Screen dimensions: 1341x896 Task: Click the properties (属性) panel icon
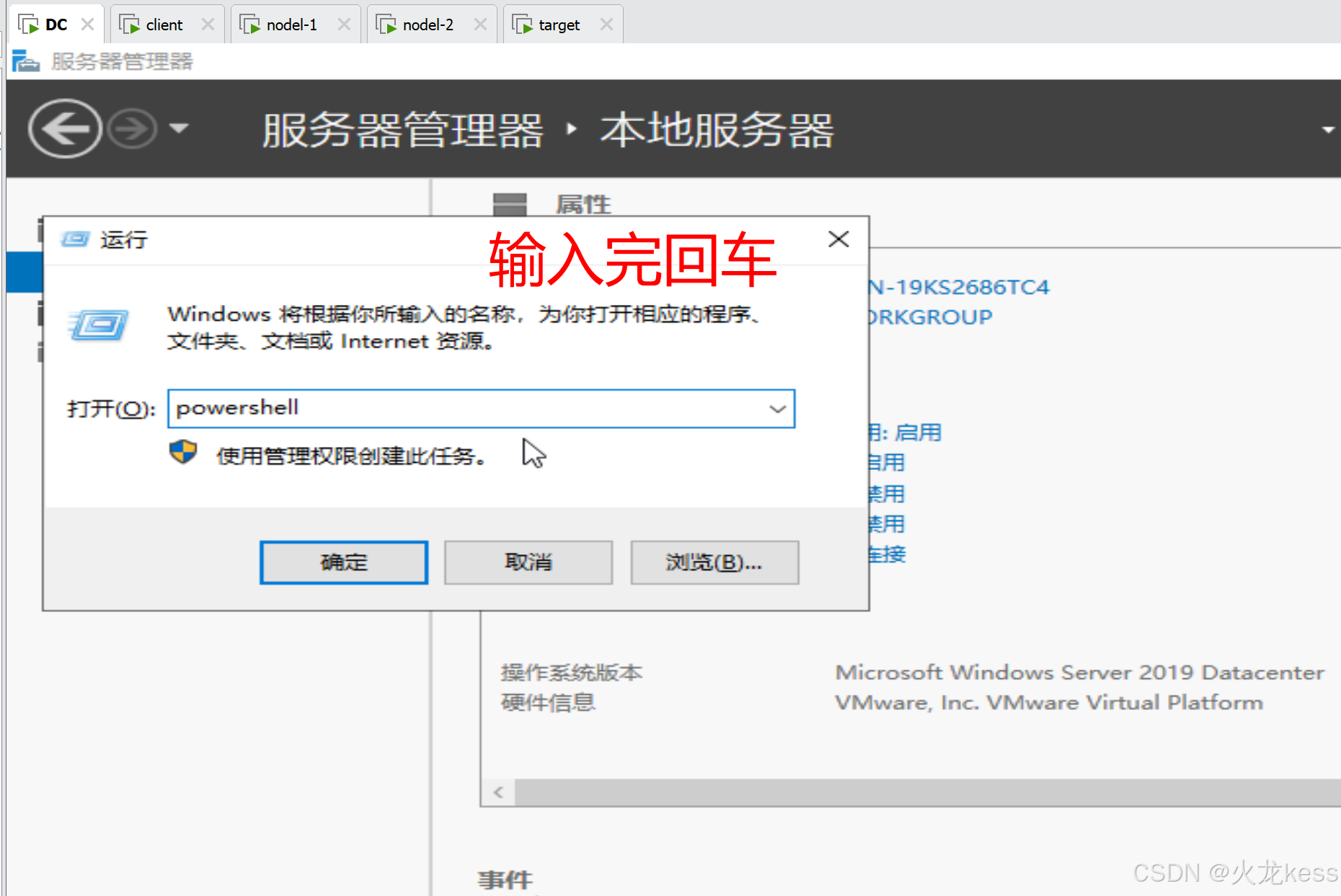point(510,205)
